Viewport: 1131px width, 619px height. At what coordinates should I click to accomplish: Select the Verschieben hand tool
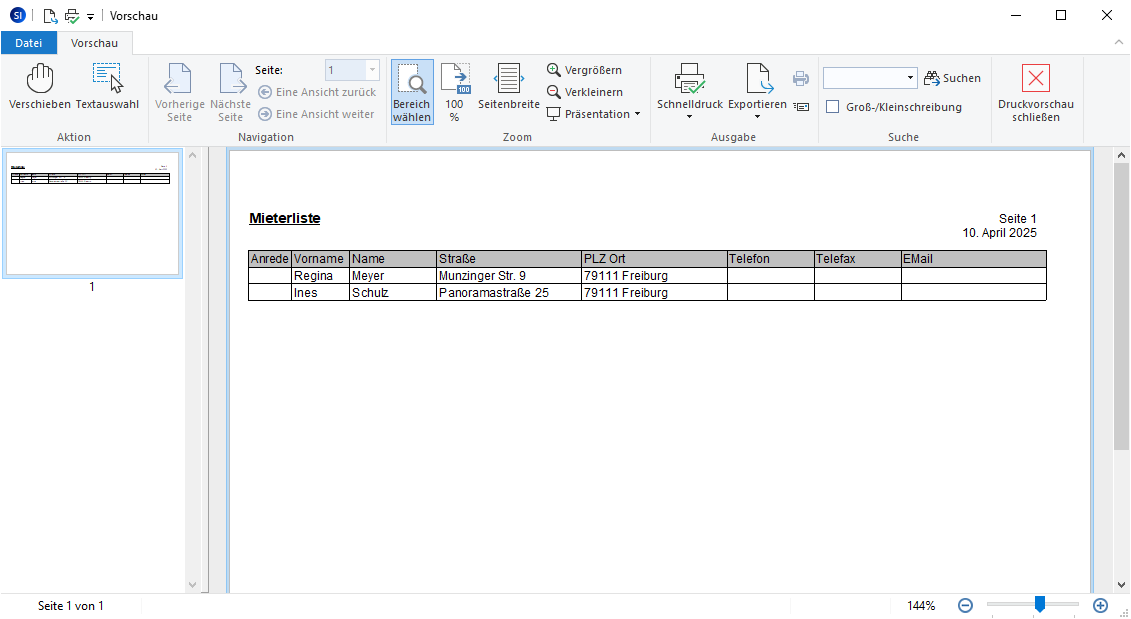(x=40, y=87)
